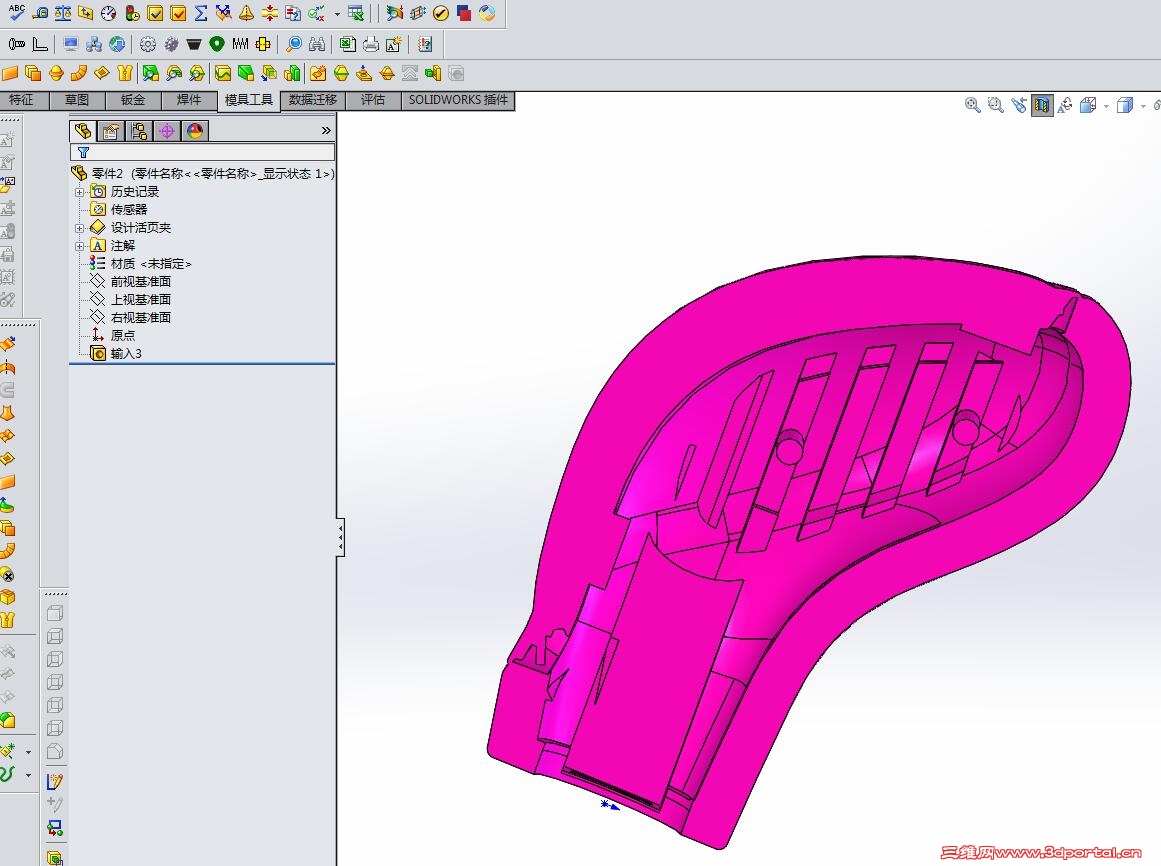Open the 评估 tab

point(372,100)
